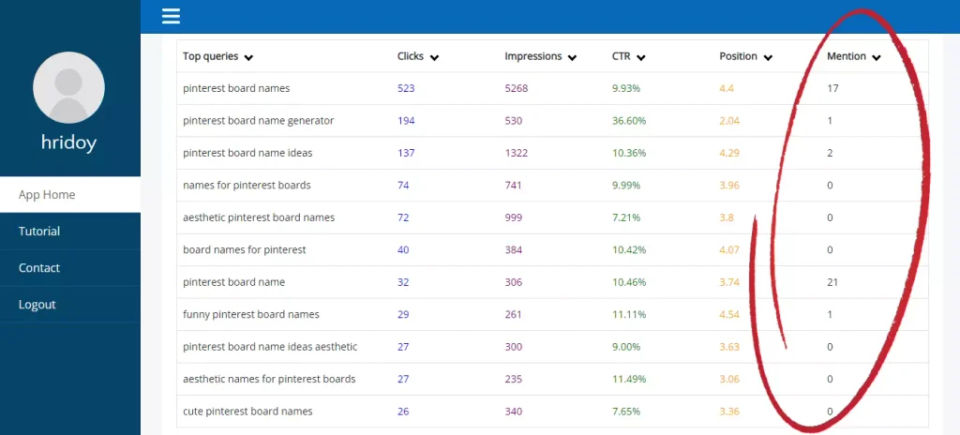Sort by Mention column arrow
The height and width of the screenshot is (435, 960).
[876, 58]
